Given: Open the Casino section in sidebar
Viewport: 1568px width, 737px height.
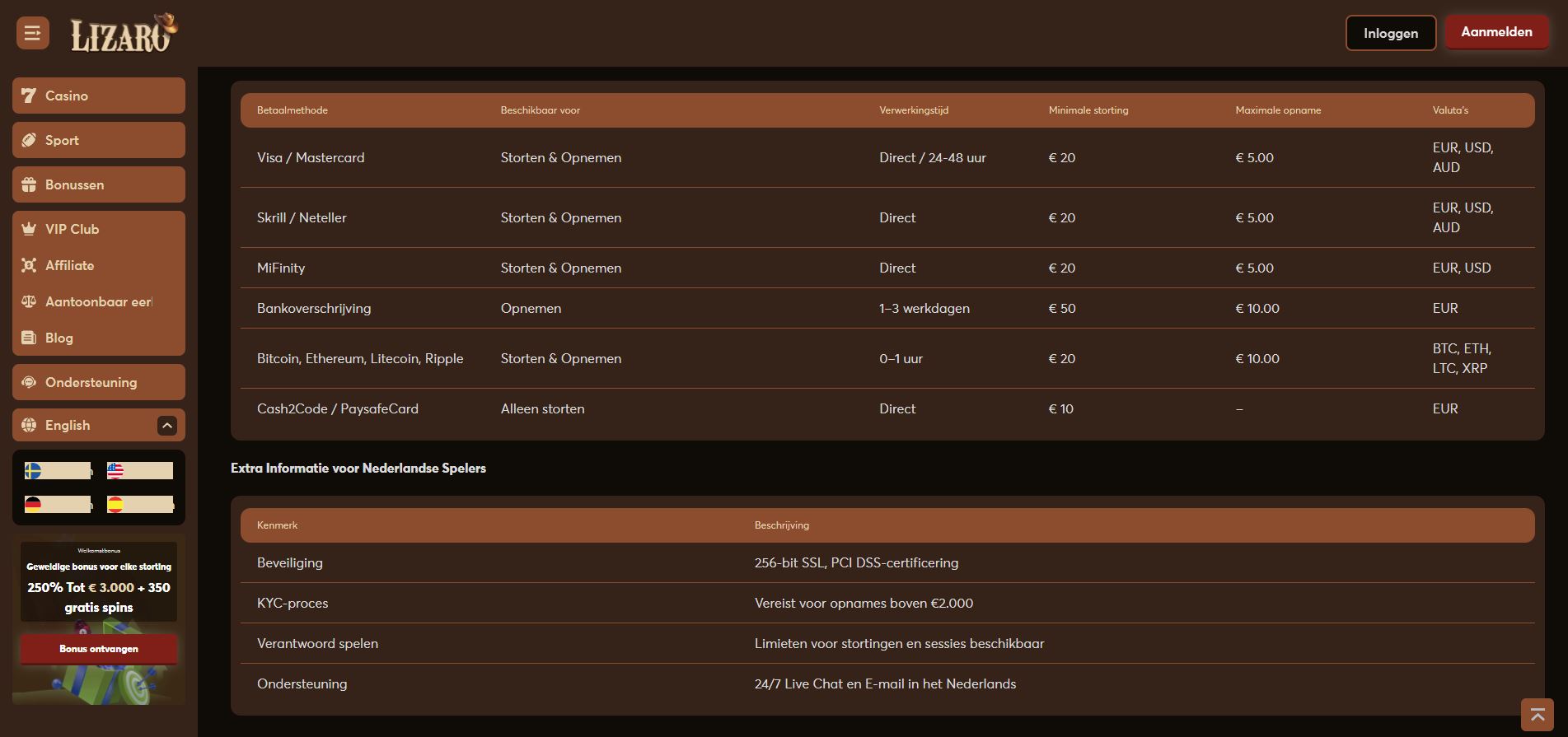Looking at the screenshot, I should [99, 96].
